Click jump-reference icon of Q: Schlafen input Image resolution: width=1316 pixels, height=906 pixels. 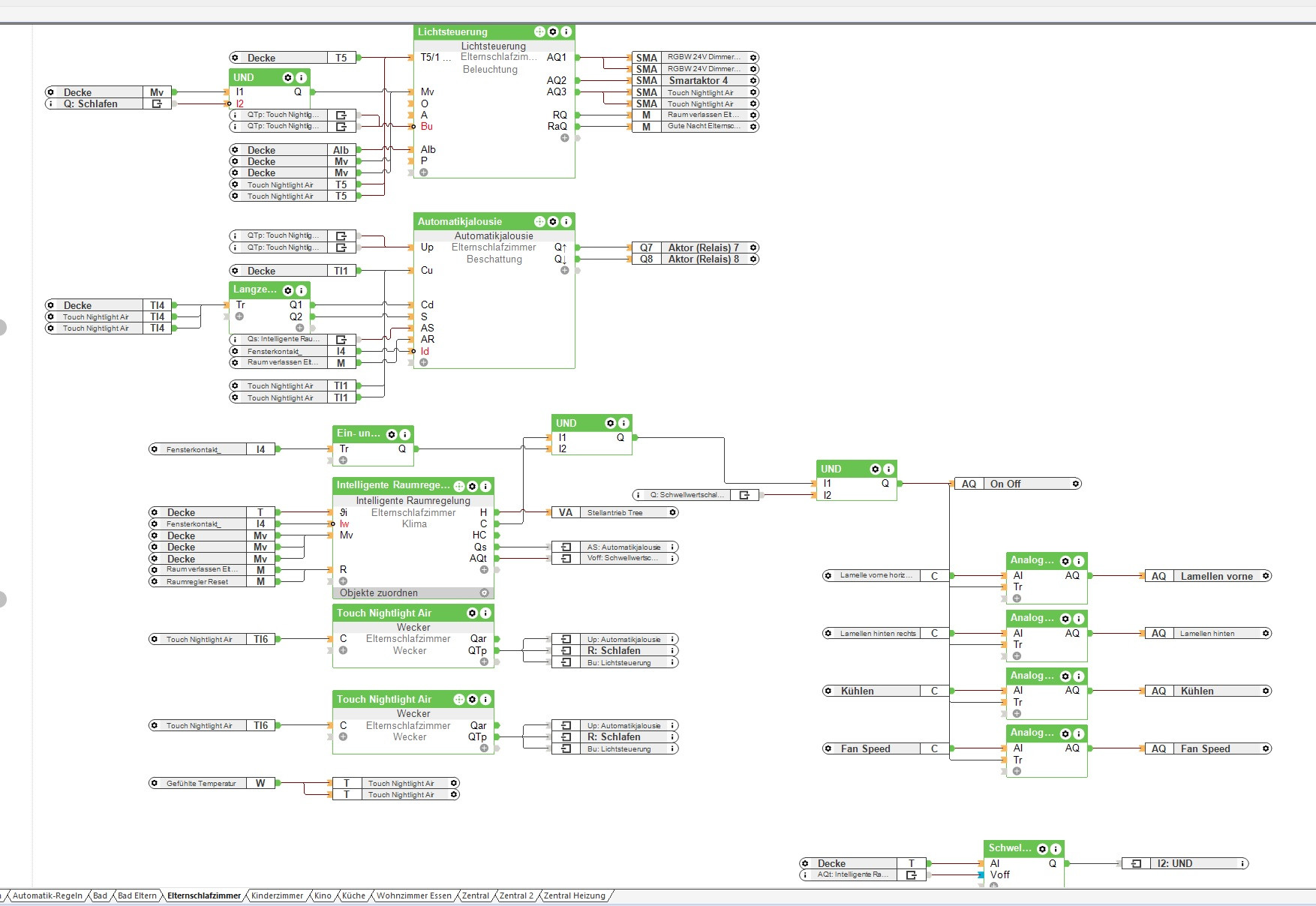[157, 104]
